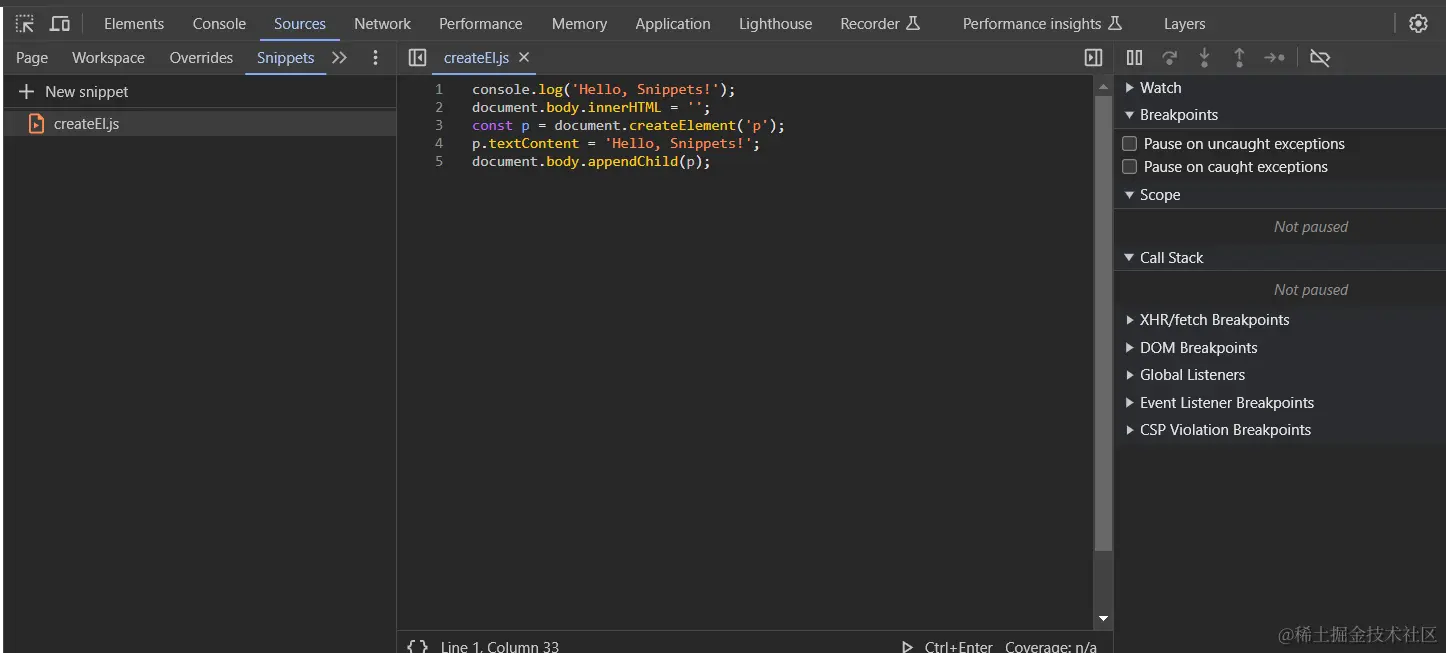
Task: Activate the inspect element picker icon
Action: click(x=25, y=23)
